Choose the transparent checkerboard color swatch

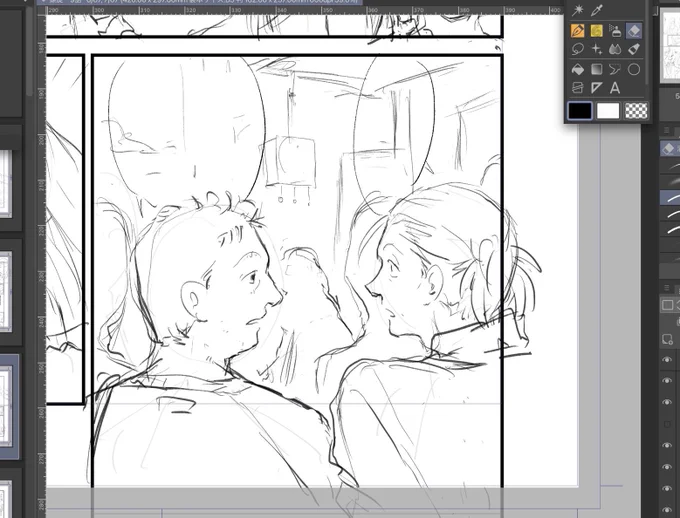click(x=636, y=111)
